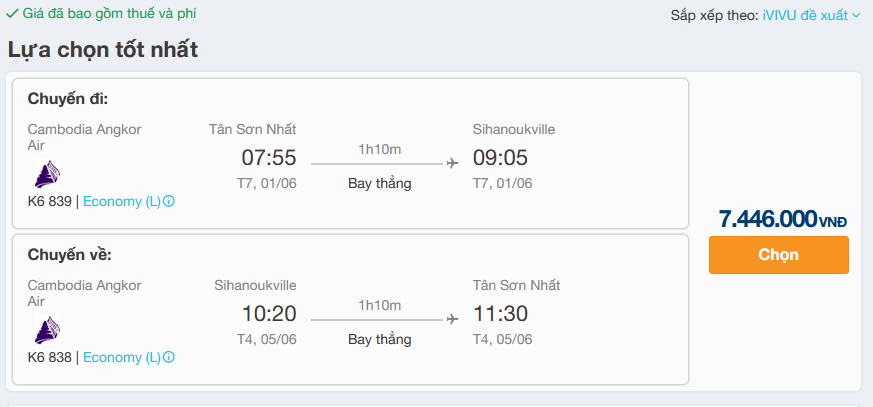Click the airplane icon on return route
Image resolution: width=873 pixels, height=407 pixels.
[x=452, y=319]
